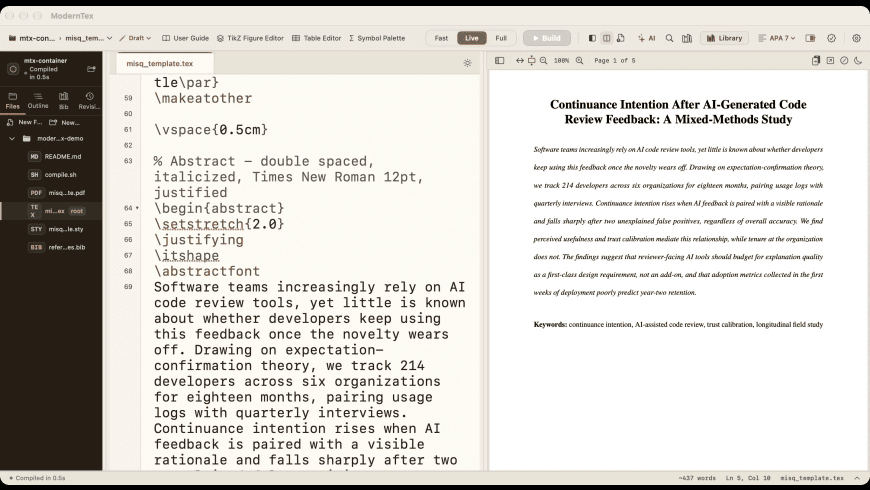Image resolution: width=870 pixels, height=490 pixels.
Task: Toggle the right side panel icon
Action: (811, 38)
